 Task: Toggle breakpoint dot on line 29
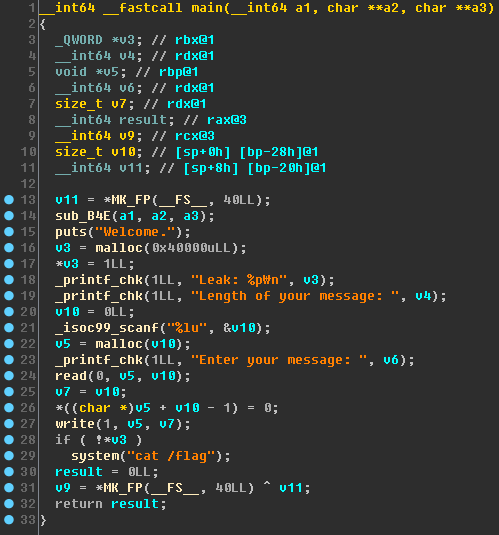click(9, 456)
